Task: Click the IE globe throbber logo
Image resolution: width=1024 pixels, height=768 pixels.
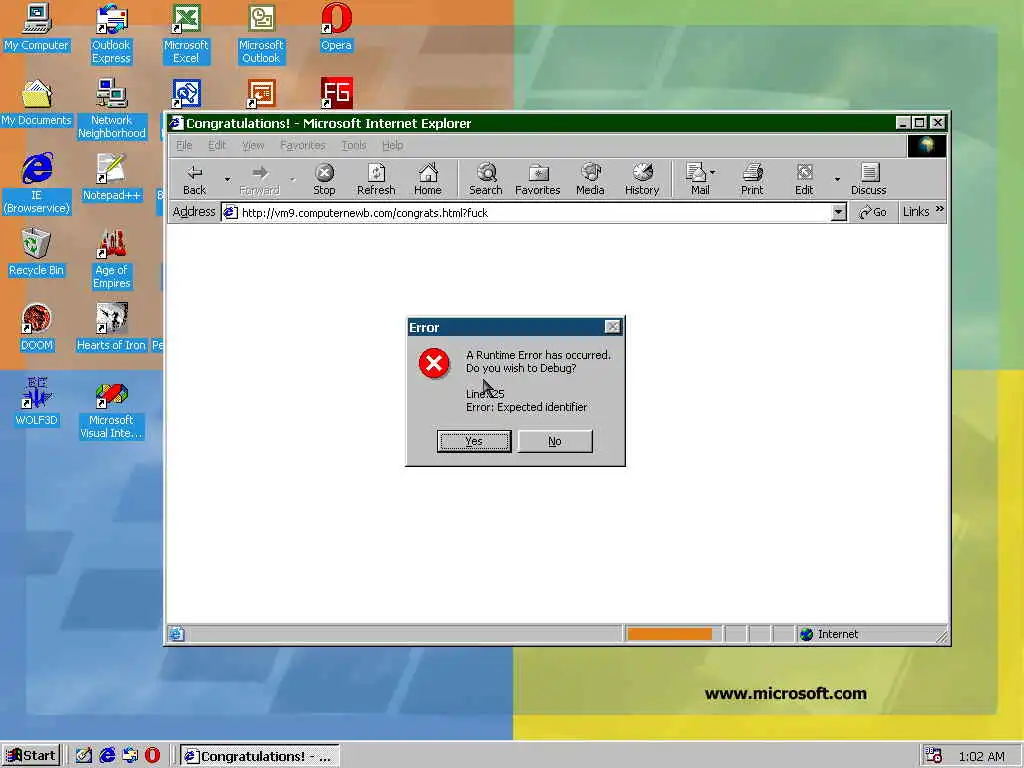Action: (x=927, y=146)
